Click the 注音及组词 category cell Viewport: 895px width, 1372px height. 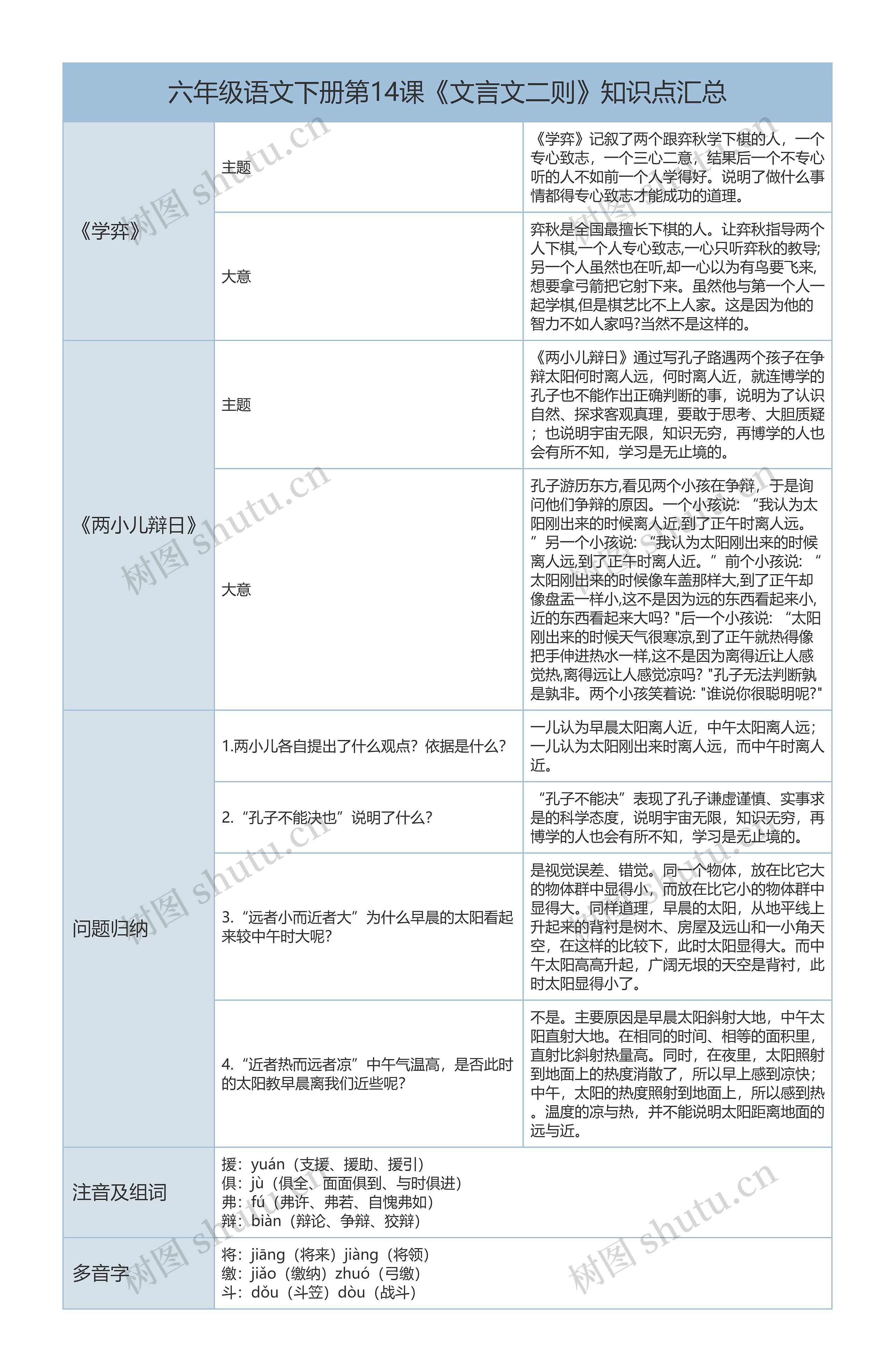tap(138, 1192)
